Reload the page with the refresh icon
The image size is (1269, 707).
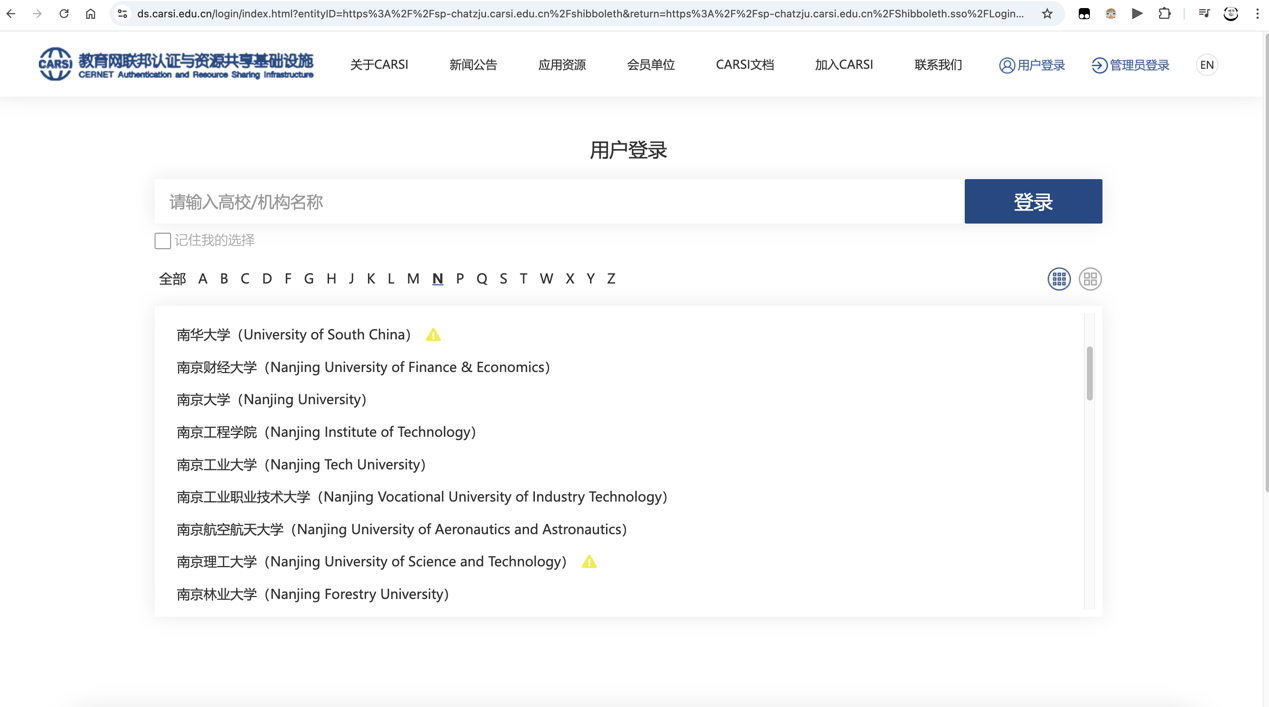(64, 14)
